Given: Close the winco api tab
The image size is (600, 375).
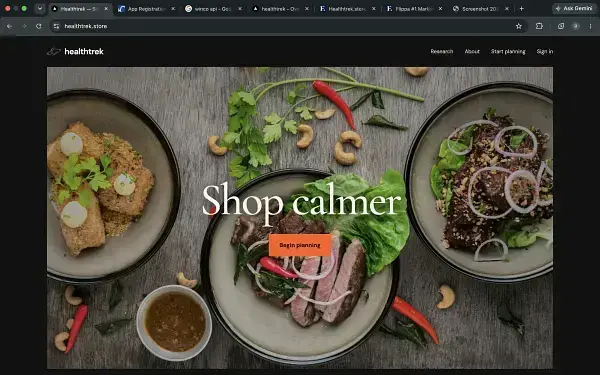Looking at the screenshot, I should tap(240, 8).
